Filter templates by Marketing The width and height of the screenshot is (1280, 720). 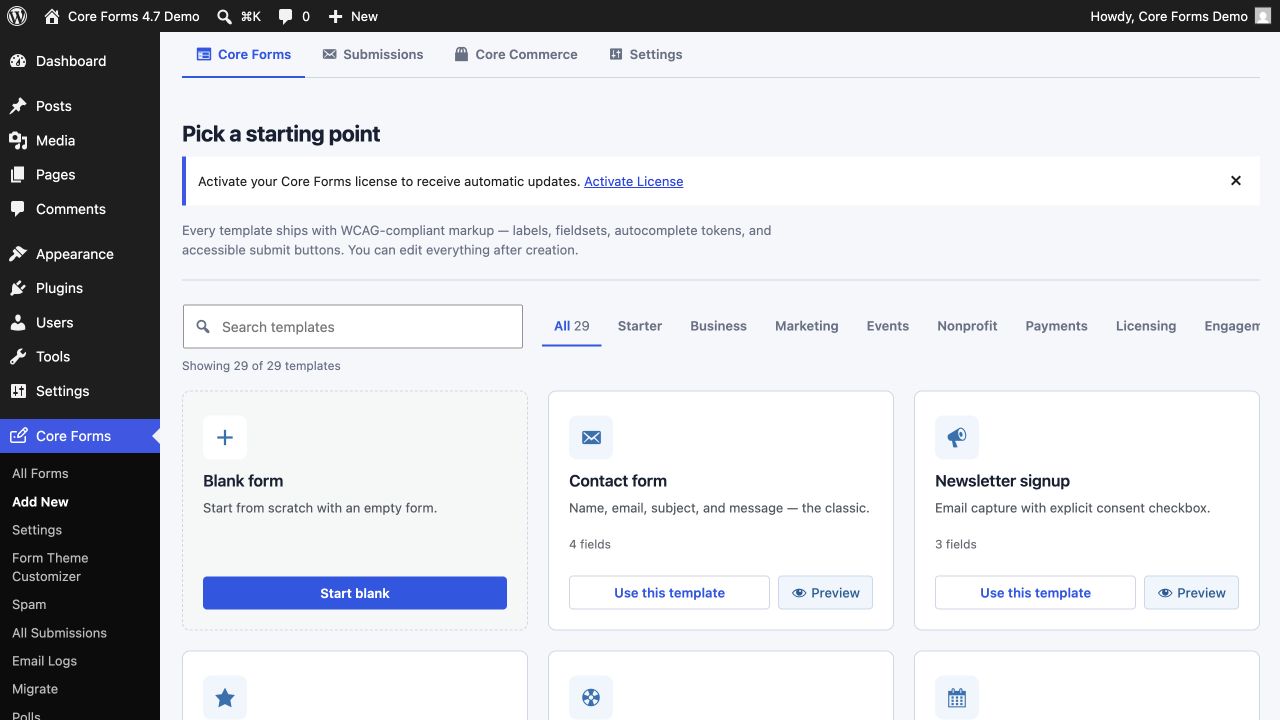pyautogui.click(x=807, y=326)
